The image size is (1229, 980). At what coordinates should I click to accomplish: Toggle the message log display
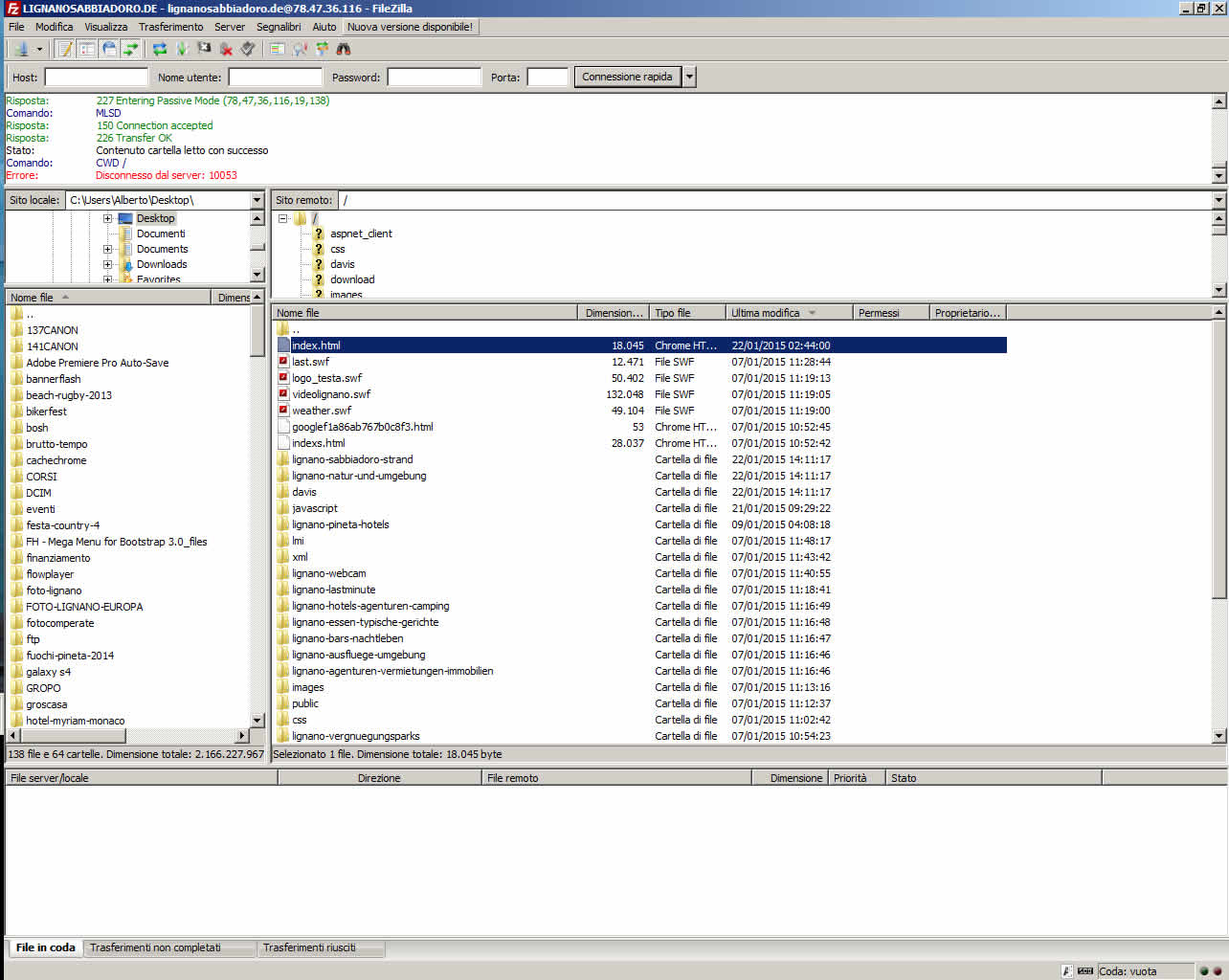[65, 49]
